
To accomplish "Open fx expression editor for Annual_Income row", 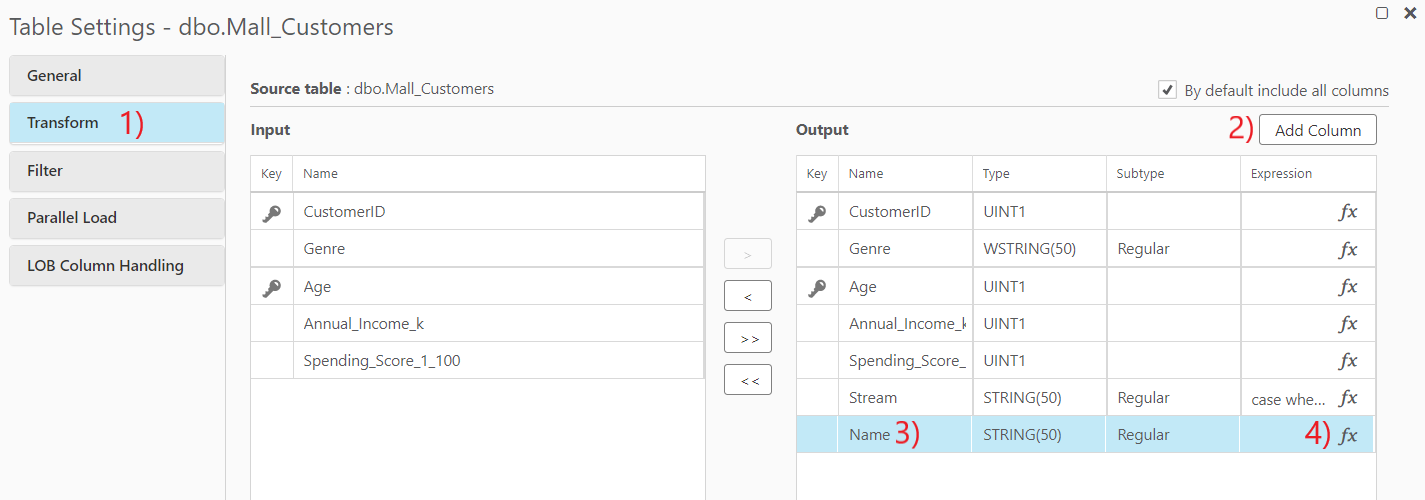I will [1348, 324].
